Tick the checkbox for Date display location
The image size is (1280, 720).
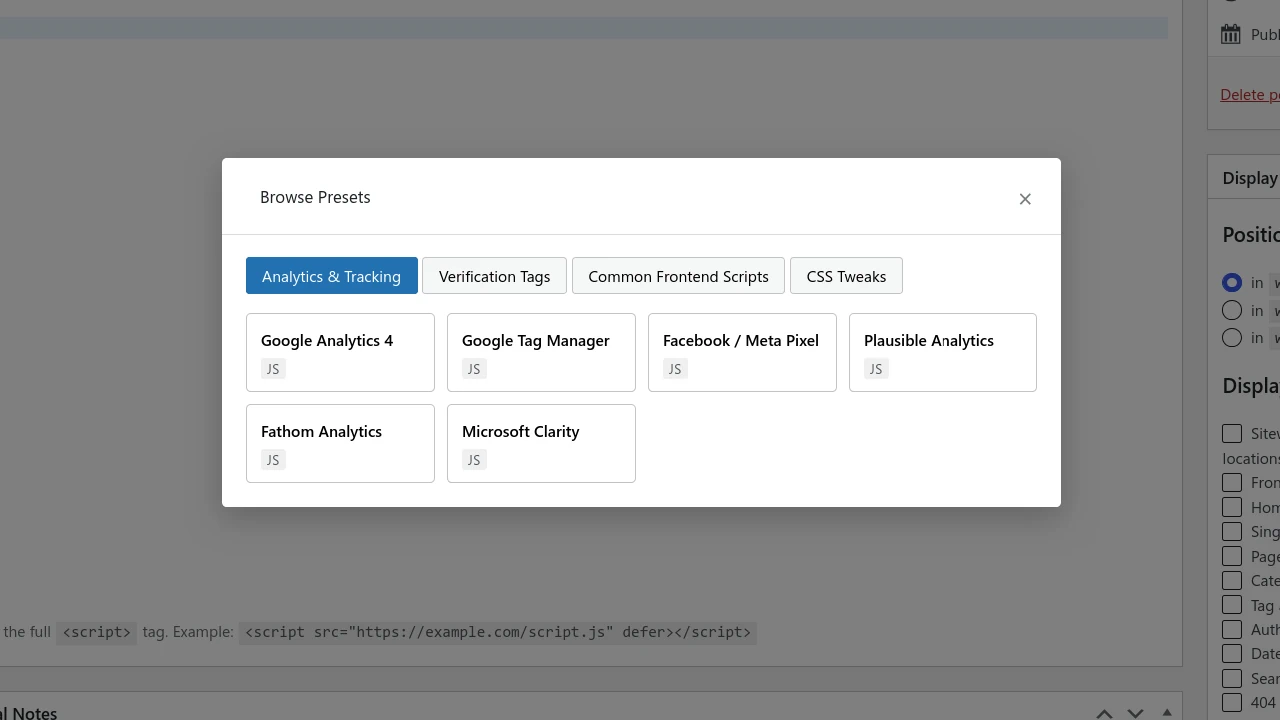click(1232, 653)
